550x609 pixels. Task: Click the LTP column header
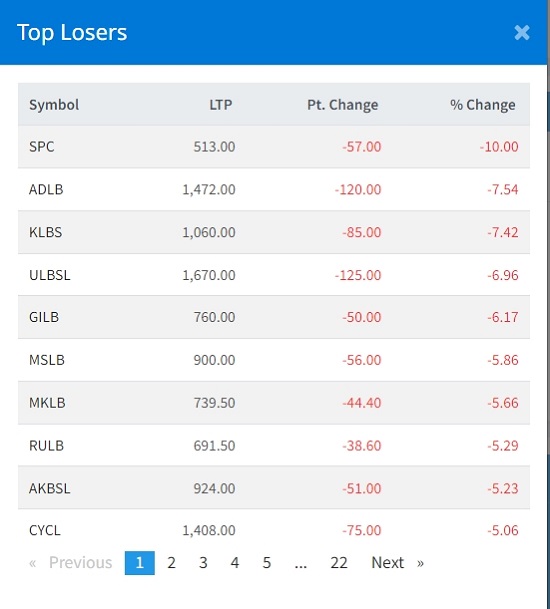coord(221,105)
